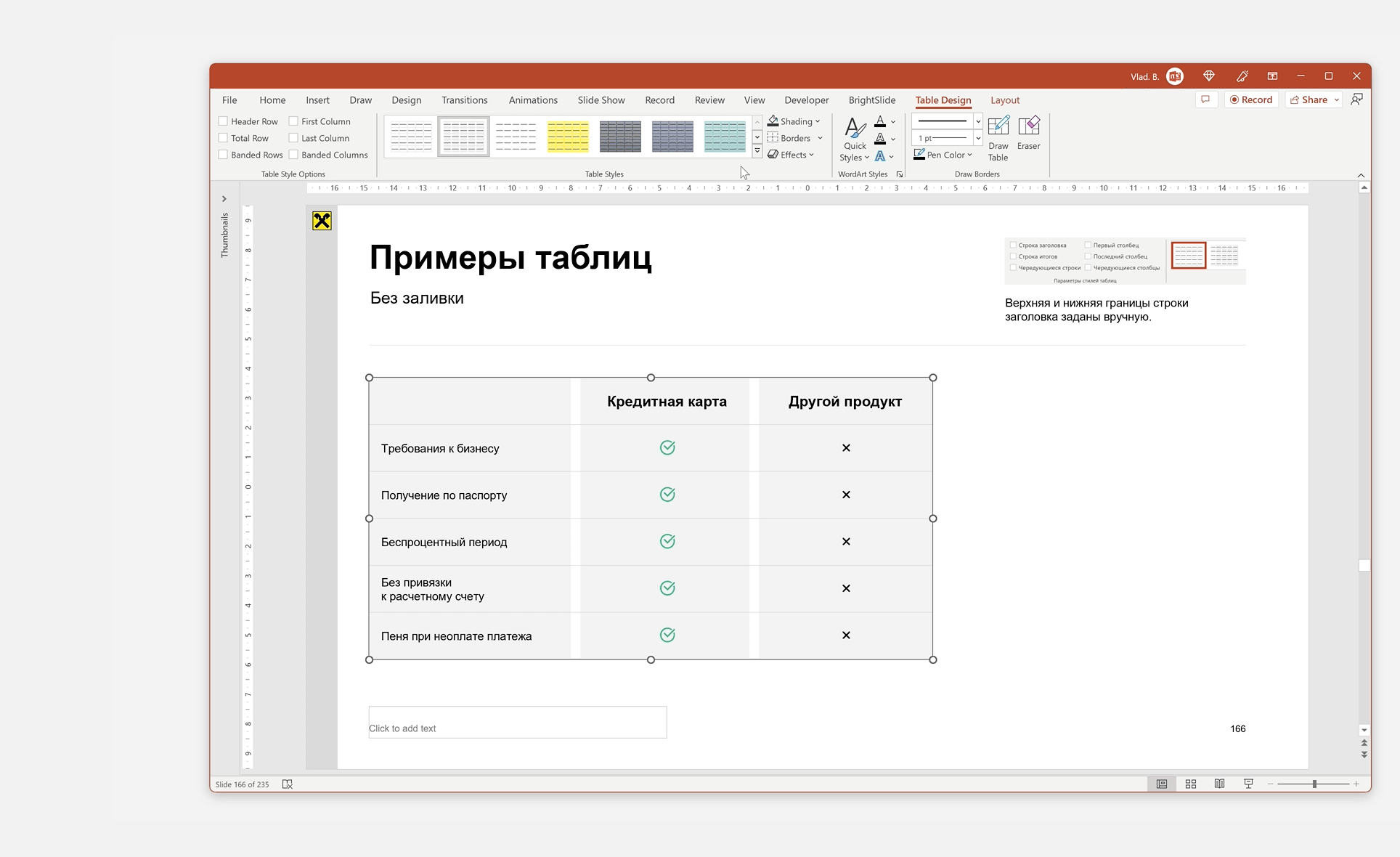Start Slide Show from status bar
The height and width of the screenshot is (857, 1400).
[x=1248, y=784]
